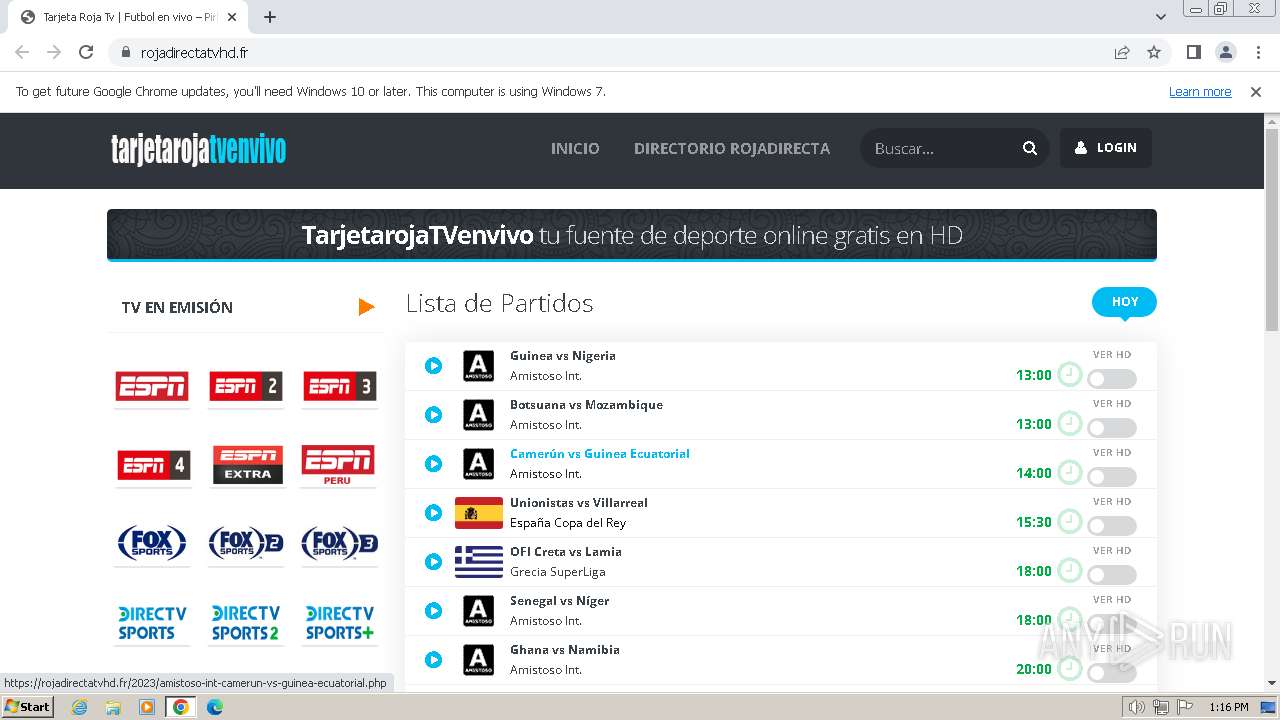
Task: Click the Learn more link
Action: click(x=1200, y=92)
